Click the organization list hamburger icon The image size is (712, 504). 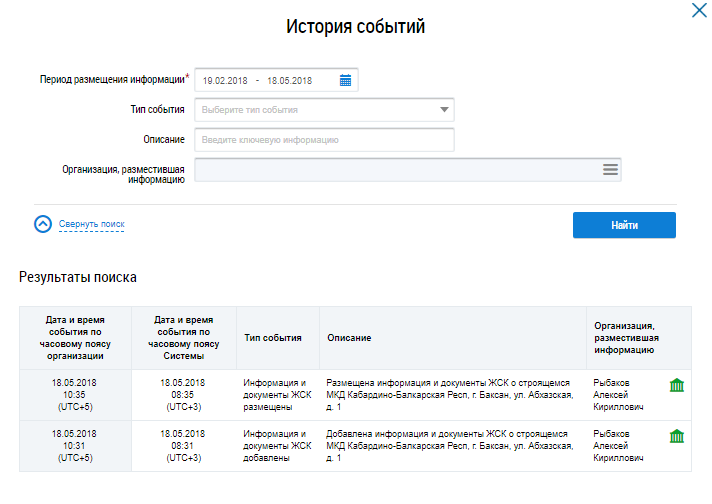(x=610, y=170)
